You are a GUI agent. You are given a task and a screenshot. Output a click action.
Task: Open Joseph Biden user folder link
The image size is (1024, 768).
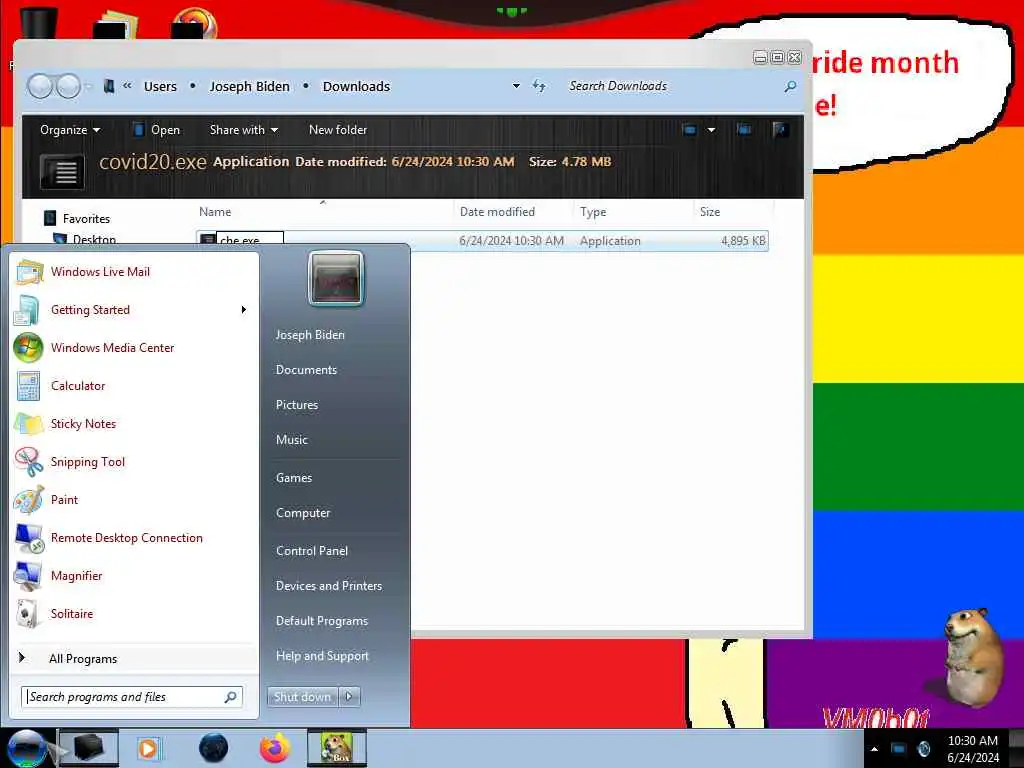[x=310, y=334]
